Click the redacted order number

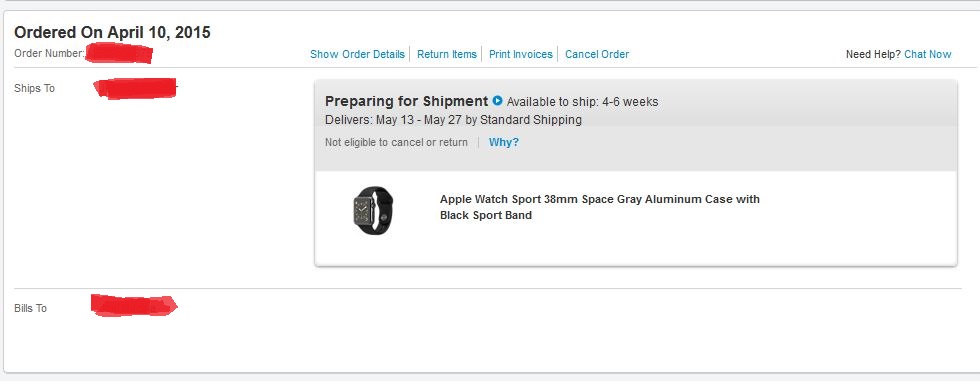point(119,54)
